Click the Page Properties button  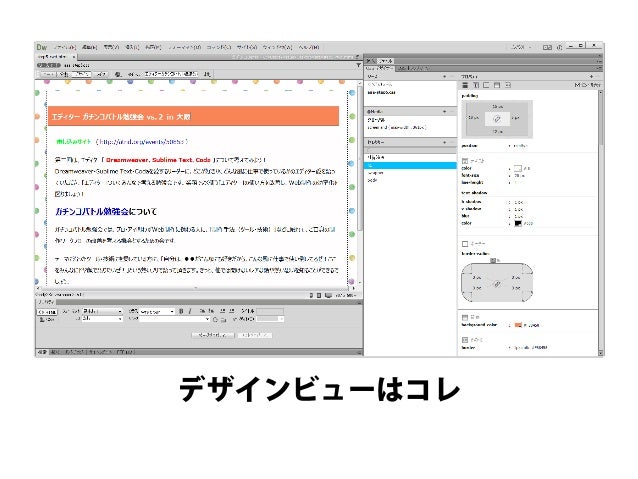click(x=213, y=335)
